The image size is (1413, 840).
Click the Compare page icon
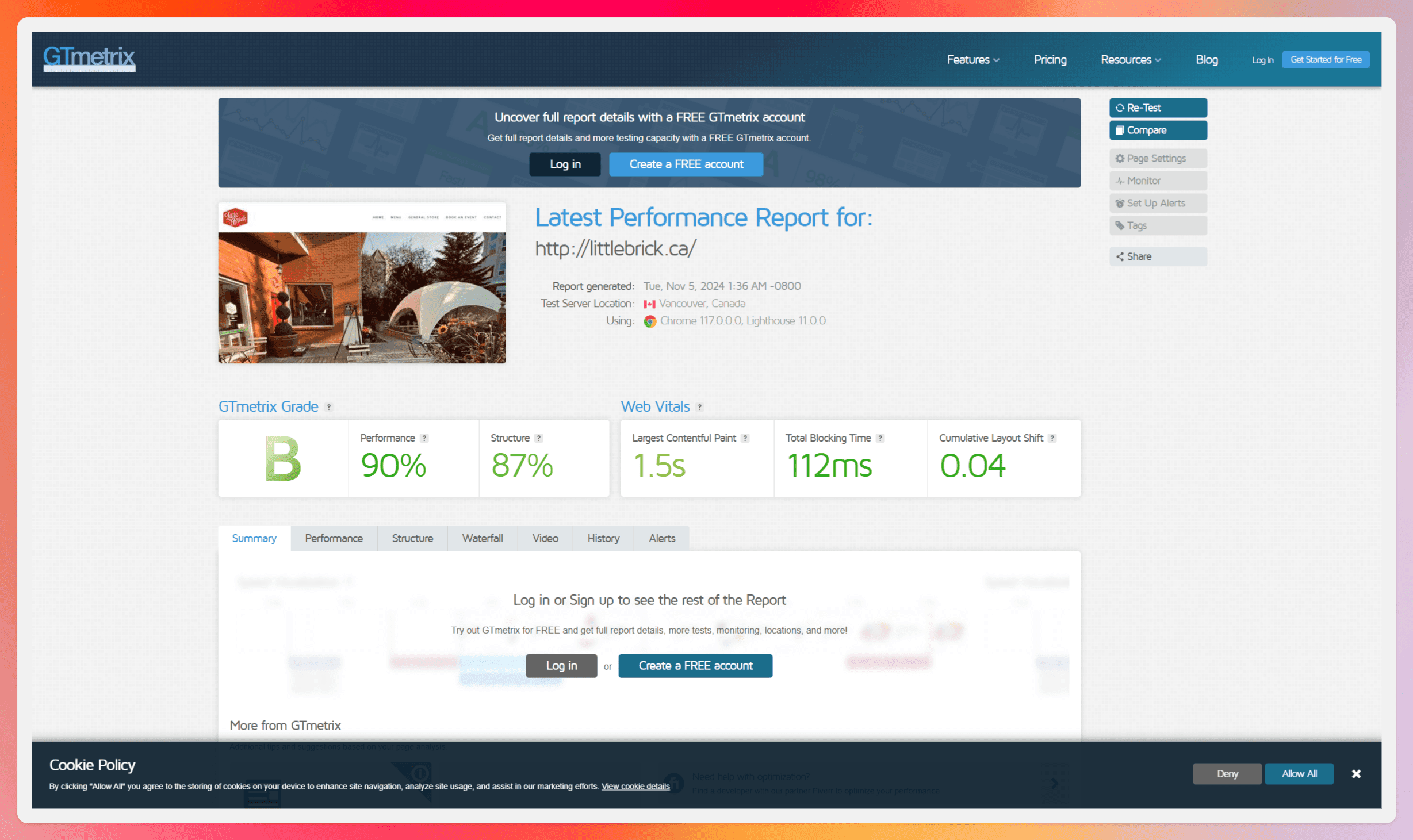1119,131
